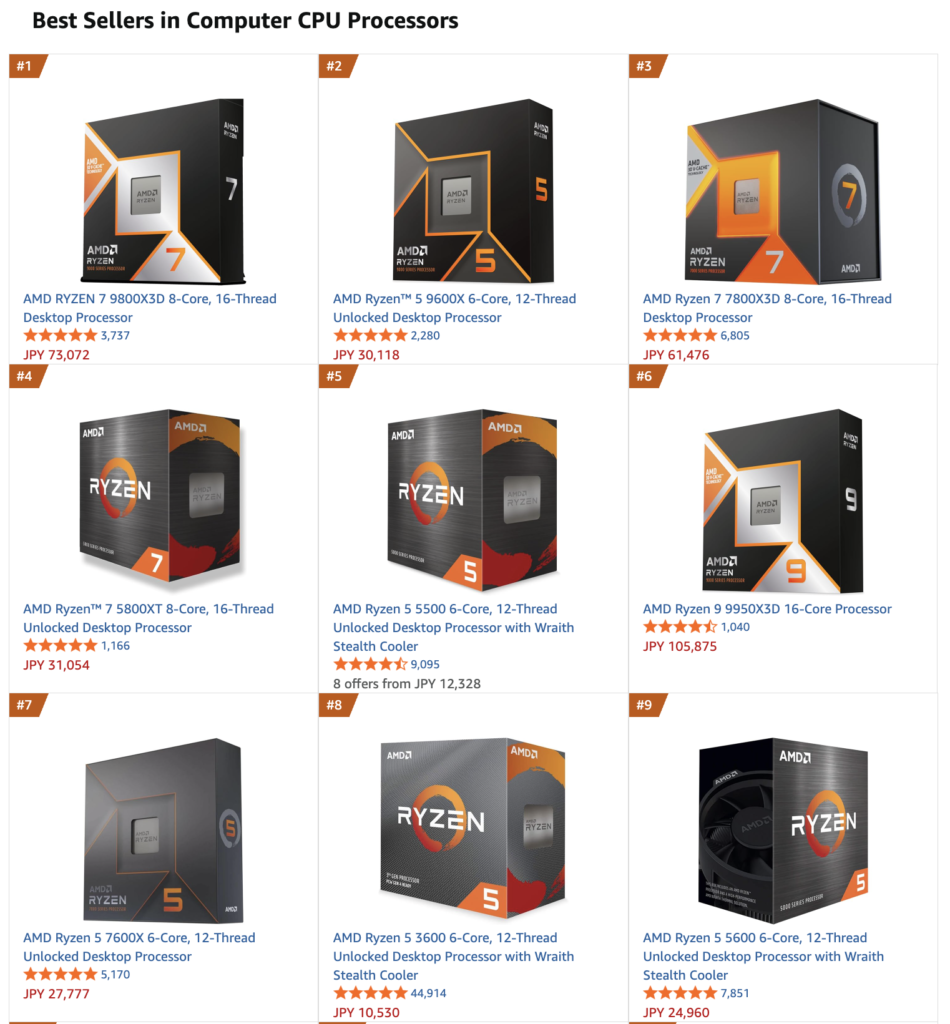Open AMD Ryzen 5 3600 title link

453,956
